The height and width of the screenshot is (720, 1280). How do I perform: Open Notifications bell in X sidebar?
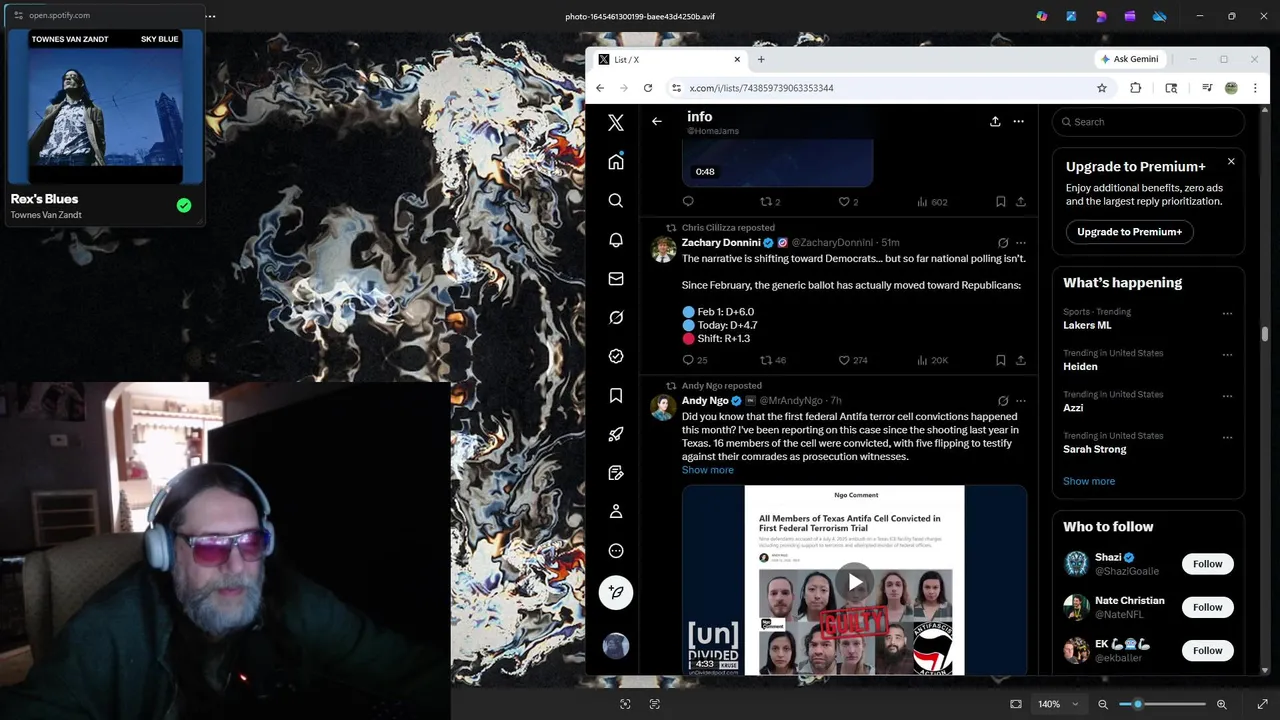616,239
